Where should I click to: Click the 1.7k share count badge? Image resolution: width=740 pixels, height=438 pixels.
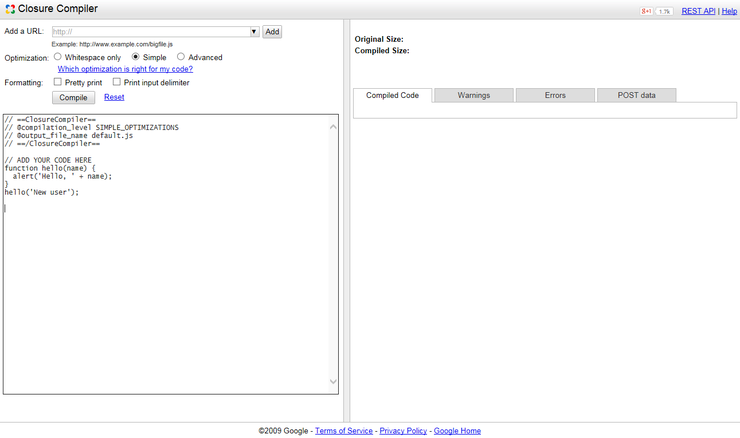pos(664,11)
